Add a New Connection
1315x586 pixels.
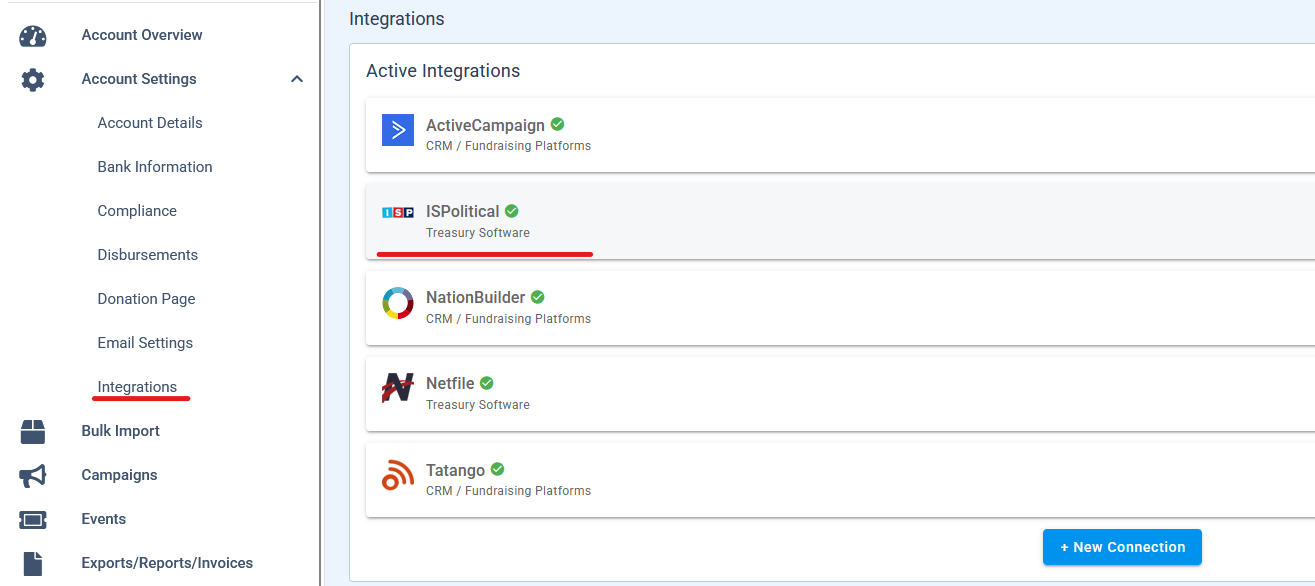point(1122,547)
